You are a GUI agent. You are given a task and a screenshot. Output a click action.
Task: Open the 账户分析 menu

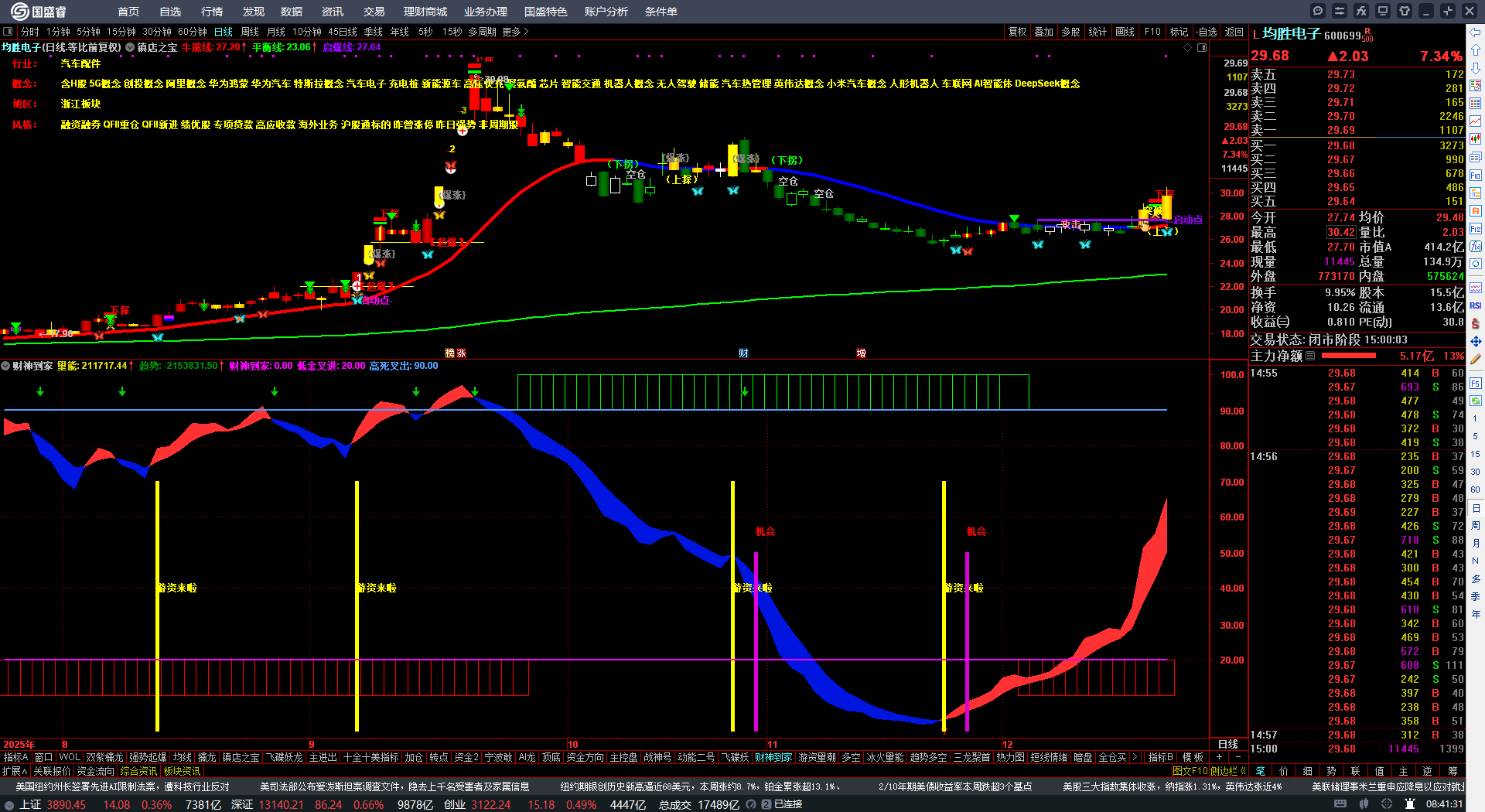[x=606, y=12]
